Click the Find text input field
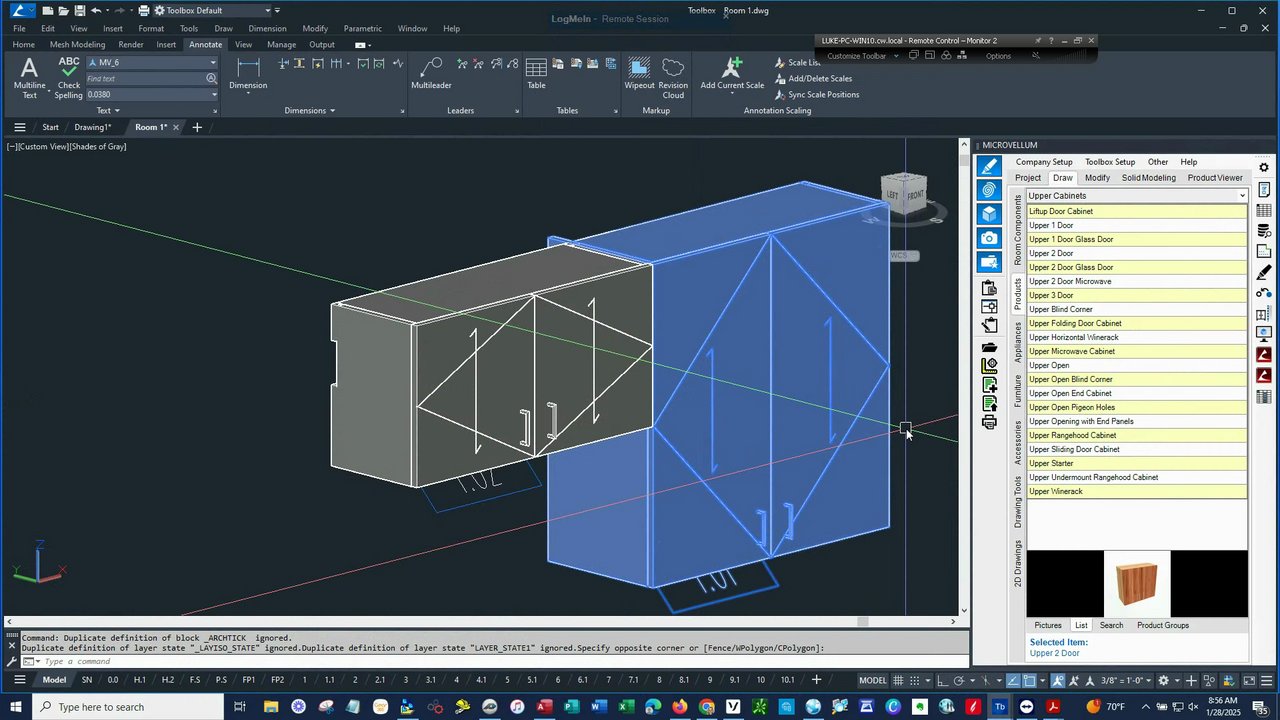Image resolution: width=1280 pixels, height=720 pixels. pyautogui.click(x=145, y=79)
